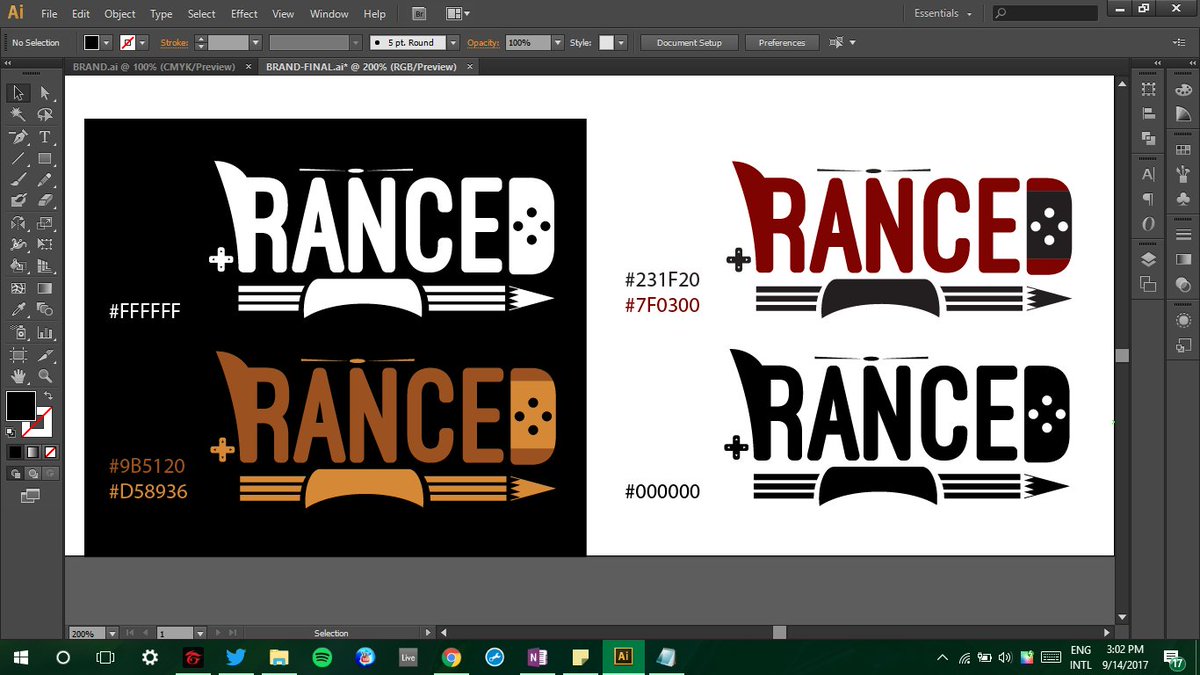Open the Color palette panel
1200x675 pixels.
click(x=1184, y=89)
